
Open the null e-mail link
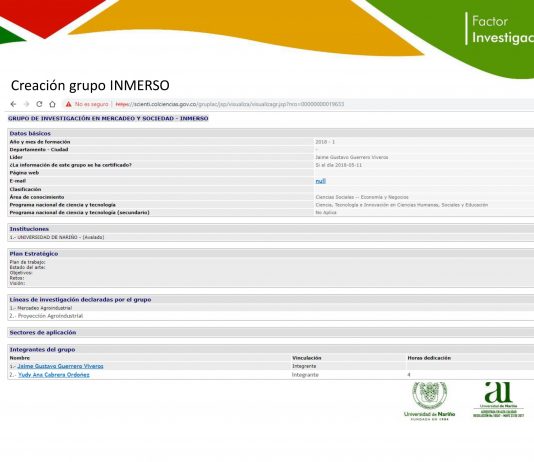(320, 181)
